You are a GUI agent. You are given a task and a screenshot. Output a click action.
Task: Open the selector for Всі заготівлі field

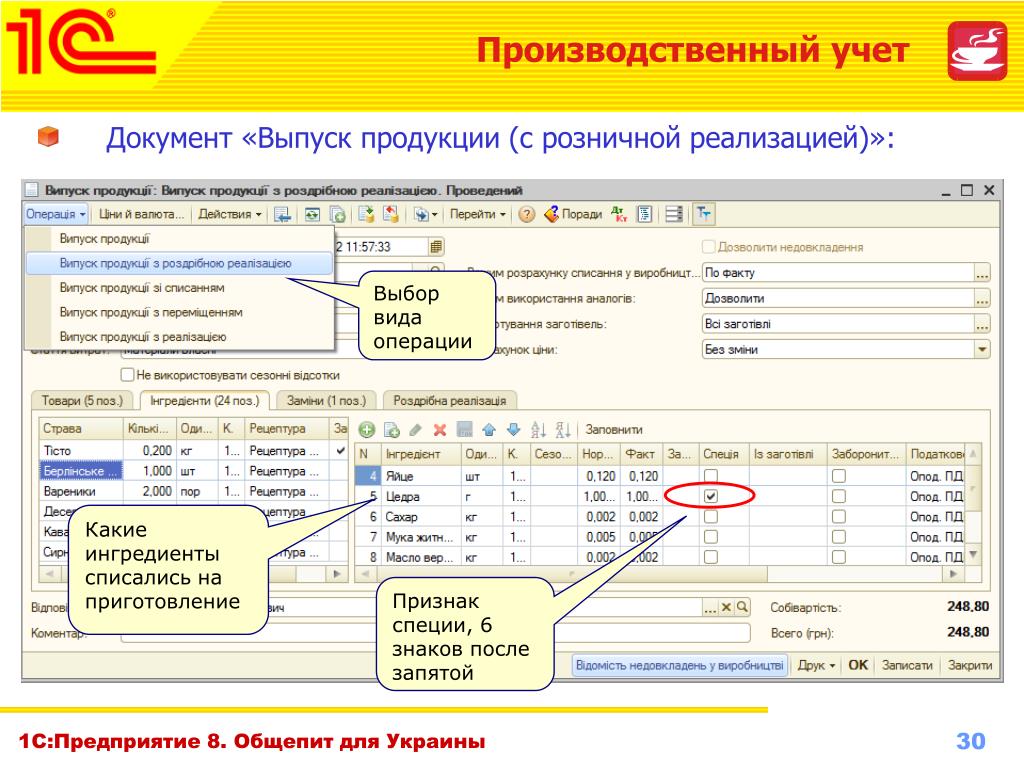[982, 324]
